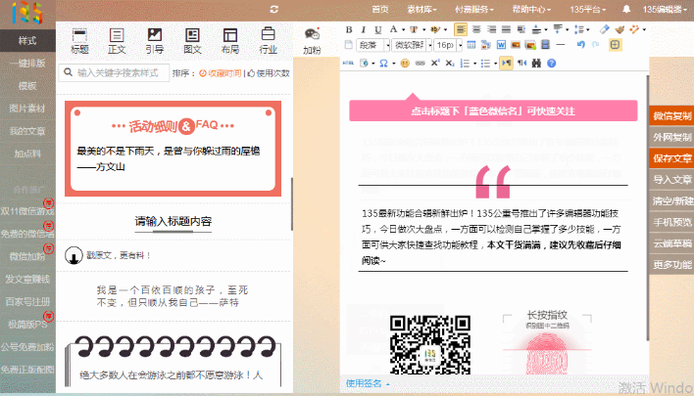Insert a table using the table icon
Image resolution: width=694 pixels, height=396 pixels.
471,45
